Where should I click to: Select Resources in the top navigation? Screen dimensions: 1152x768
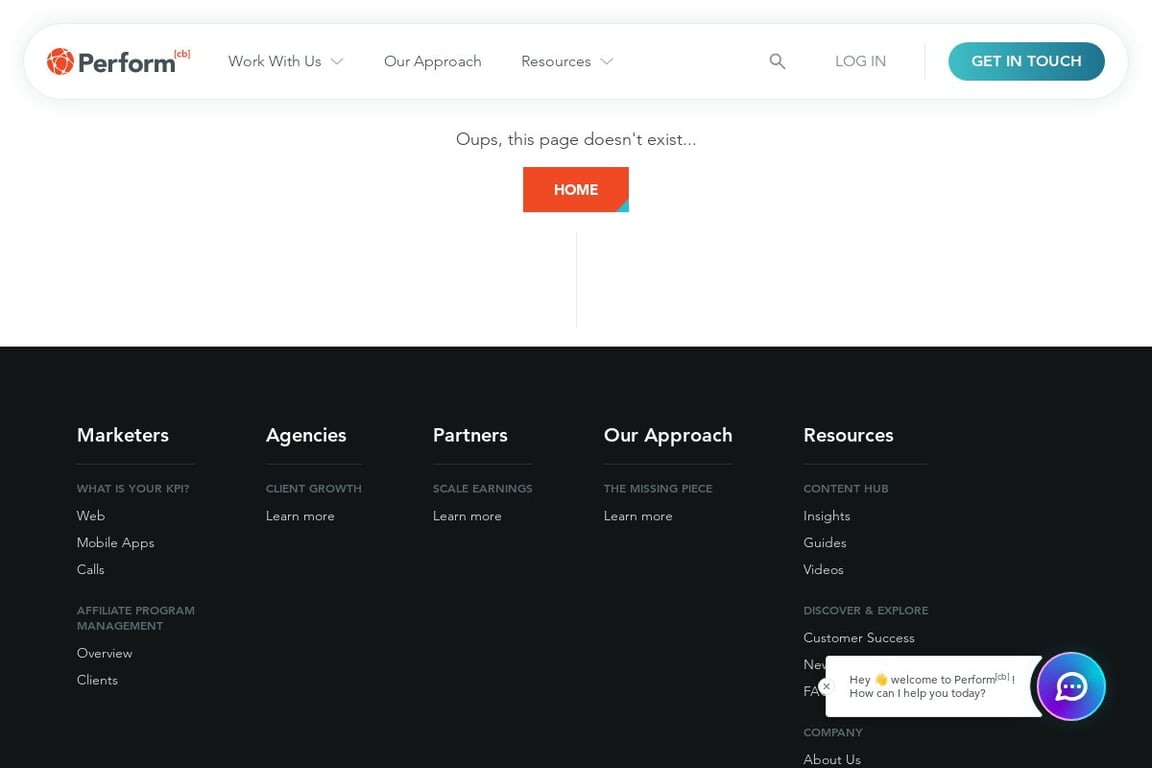(x=556, y=61)
